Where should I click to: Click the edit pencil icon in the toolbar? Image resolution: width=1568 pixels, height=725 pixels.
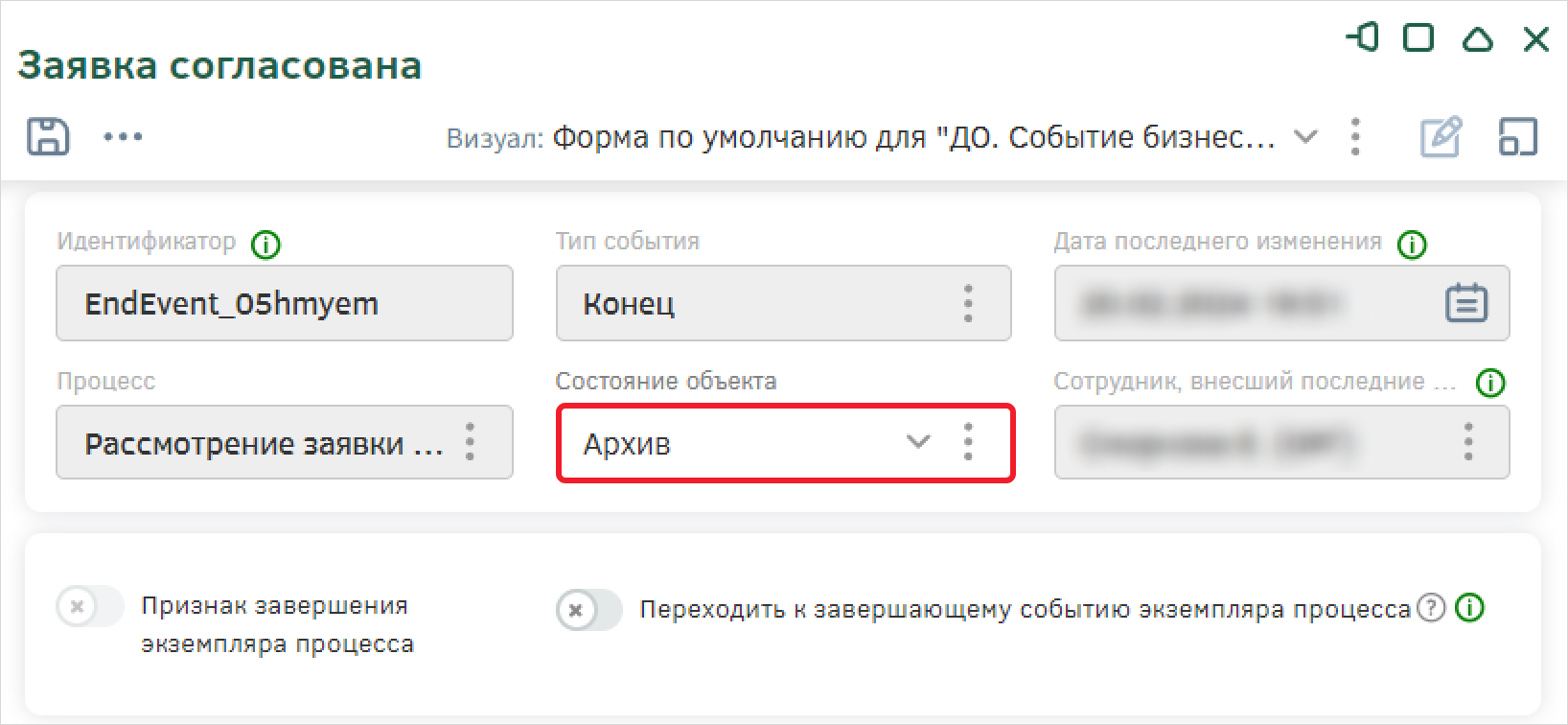1441,137
